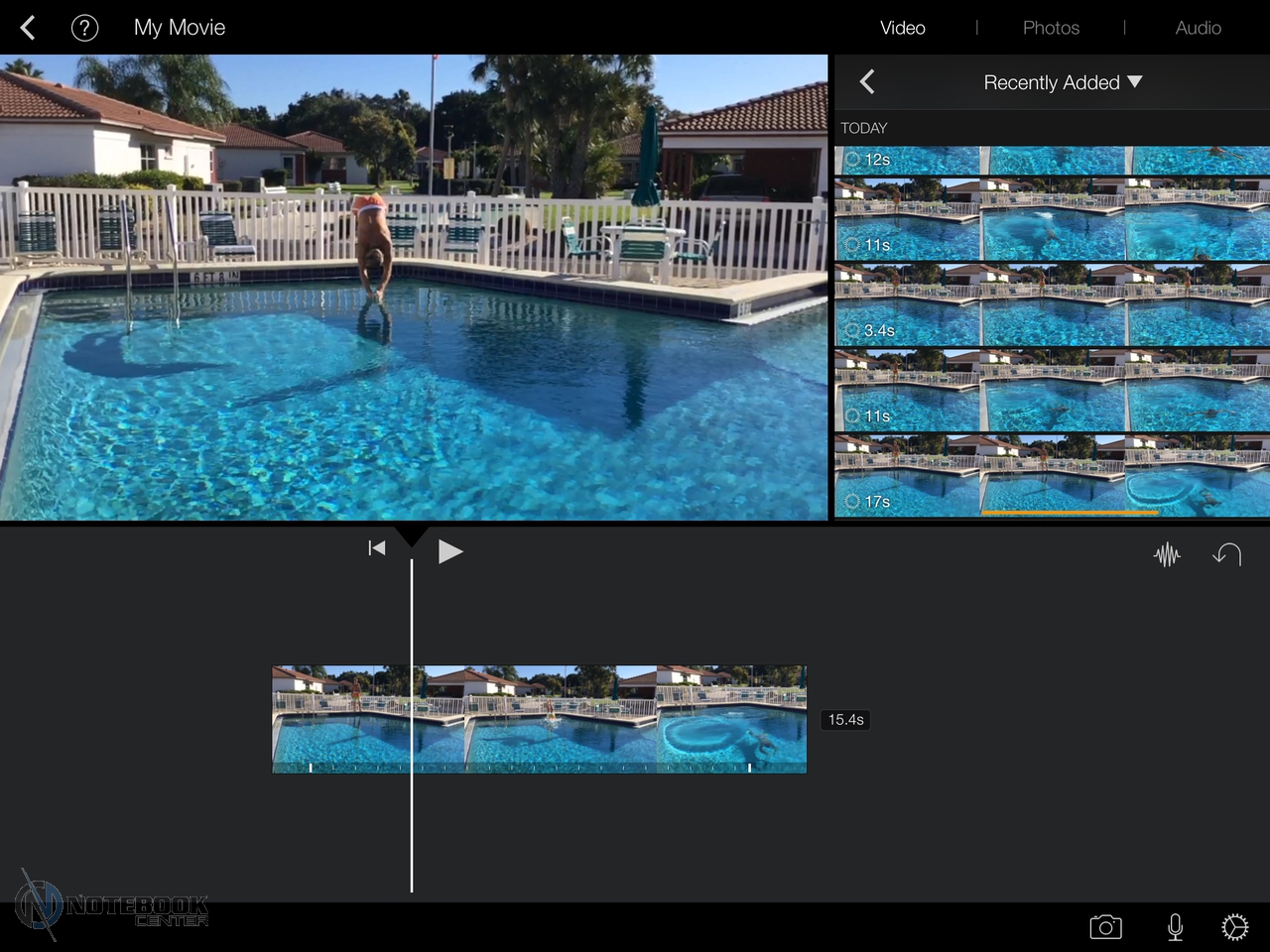Tap the video preview viewer
Viewport: 1270px width, 952px height.
(x=414, y=288)
